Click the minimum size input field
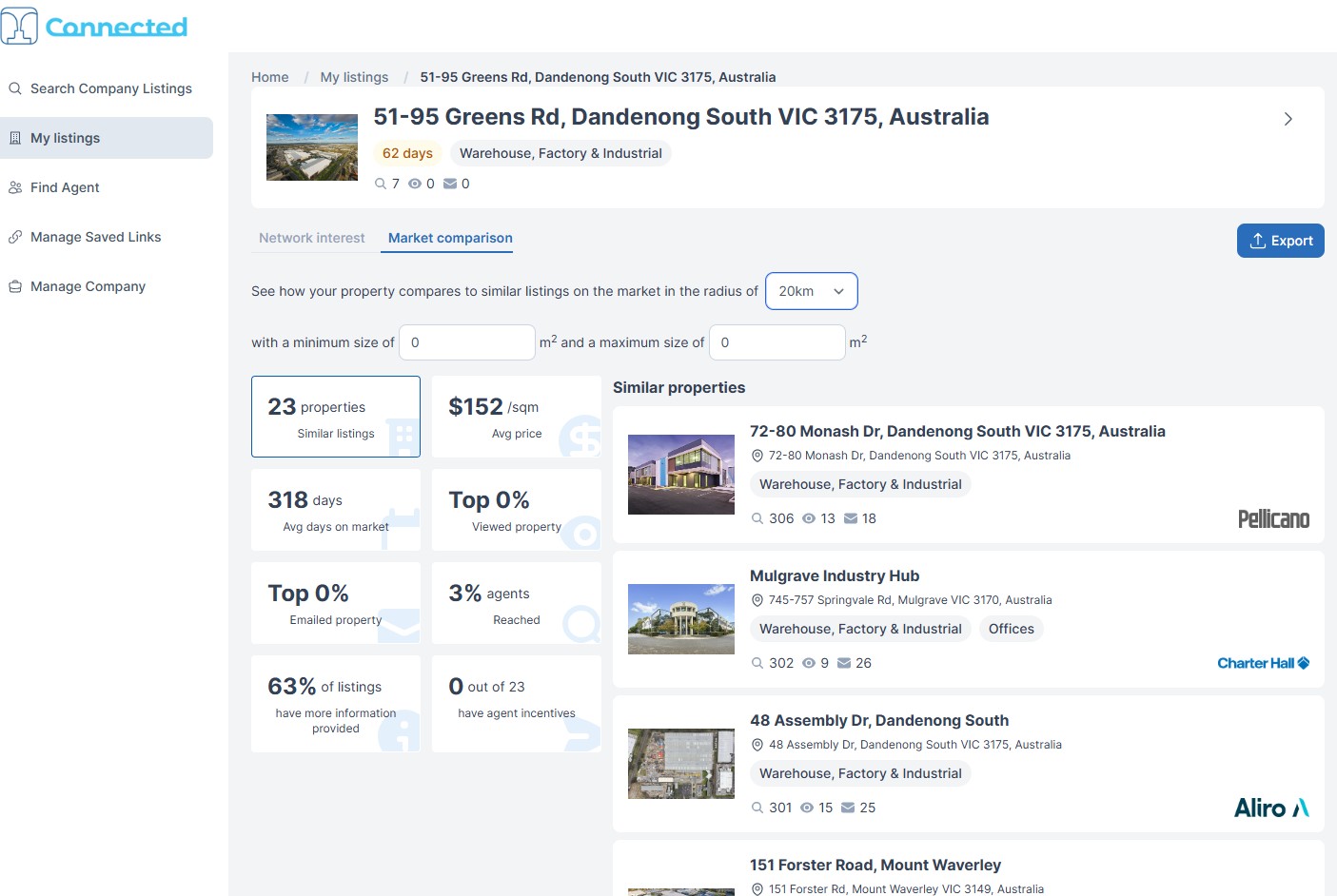This screenshot has height=896, width=1337. 466,341
